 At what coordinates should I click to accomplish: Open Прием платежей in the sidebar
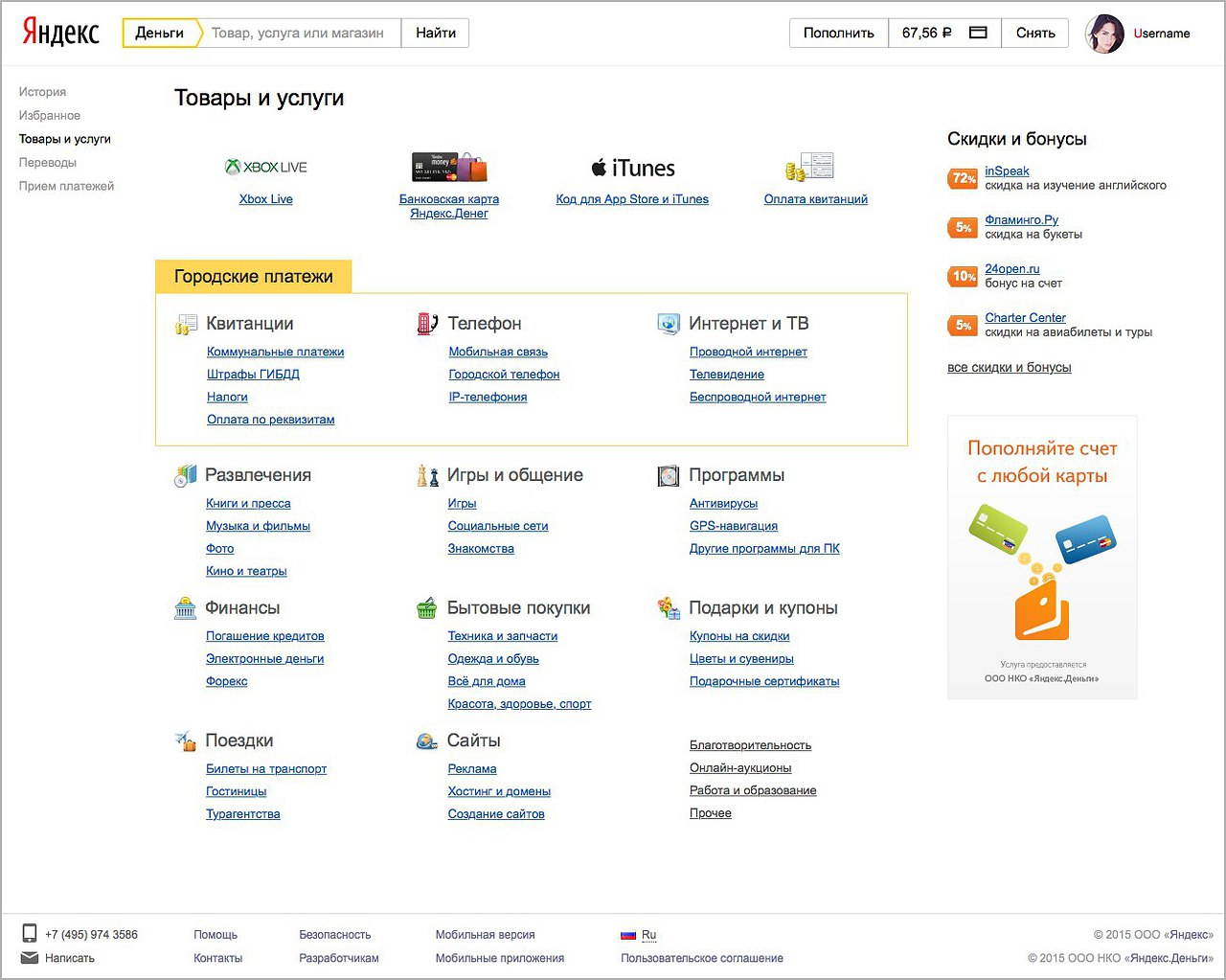point(66,186)
